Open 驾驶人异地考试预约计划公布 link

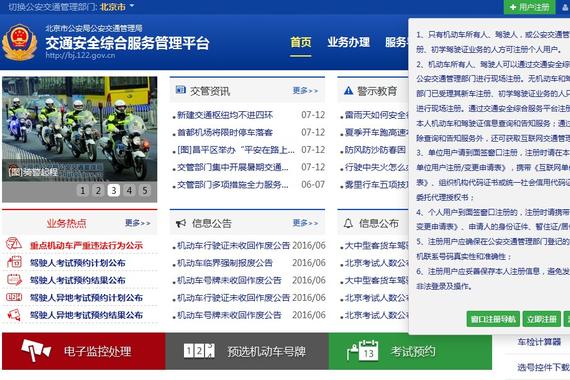tap(86, 298)
